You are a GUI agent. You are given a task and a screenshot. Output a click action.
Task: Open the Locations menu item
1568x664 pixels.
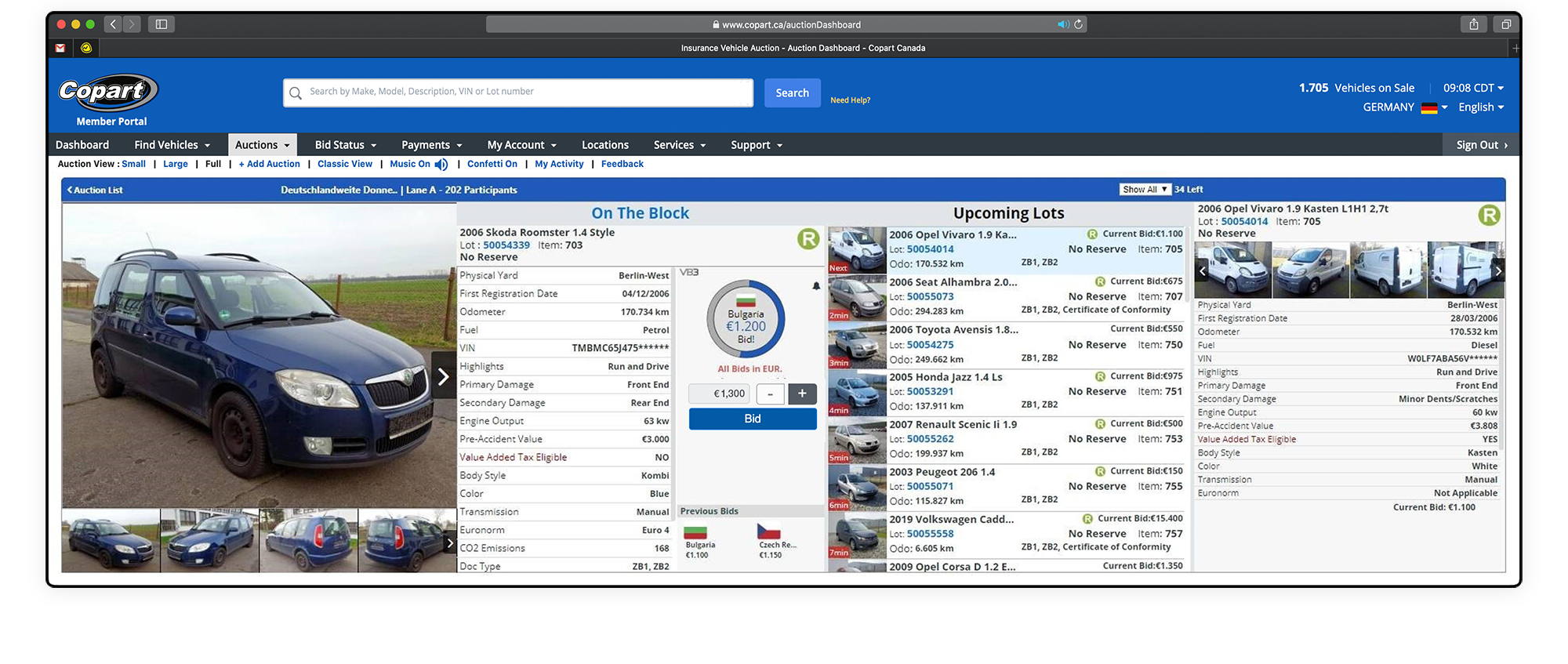pyautogui.click(x=605, y=145)
